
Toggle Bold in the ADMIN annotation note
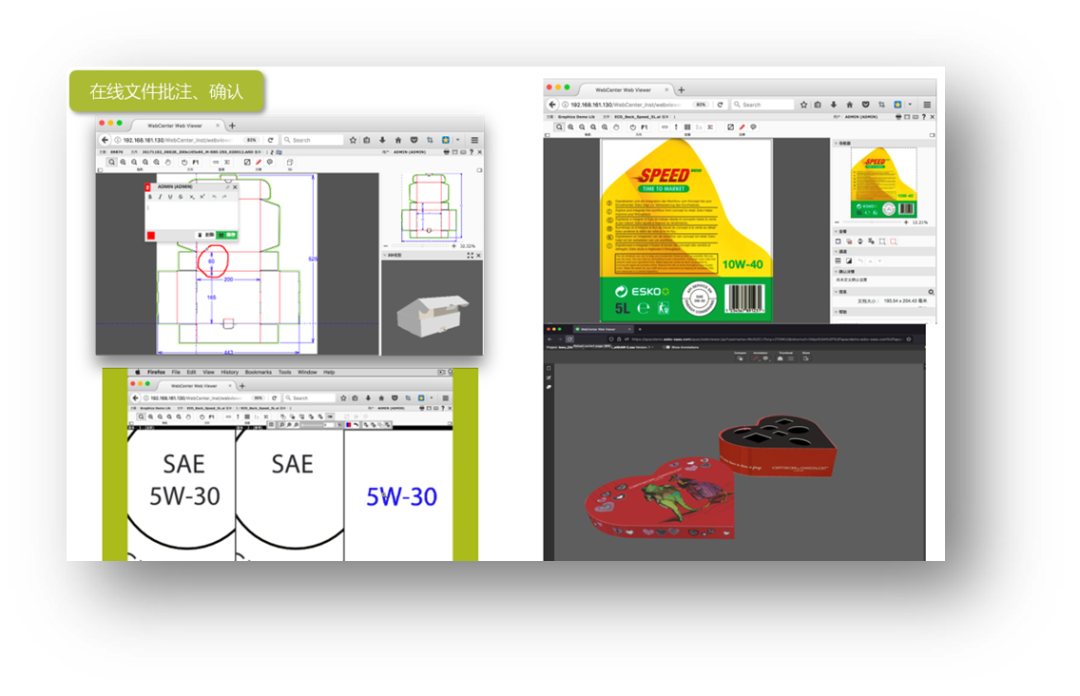149,196
